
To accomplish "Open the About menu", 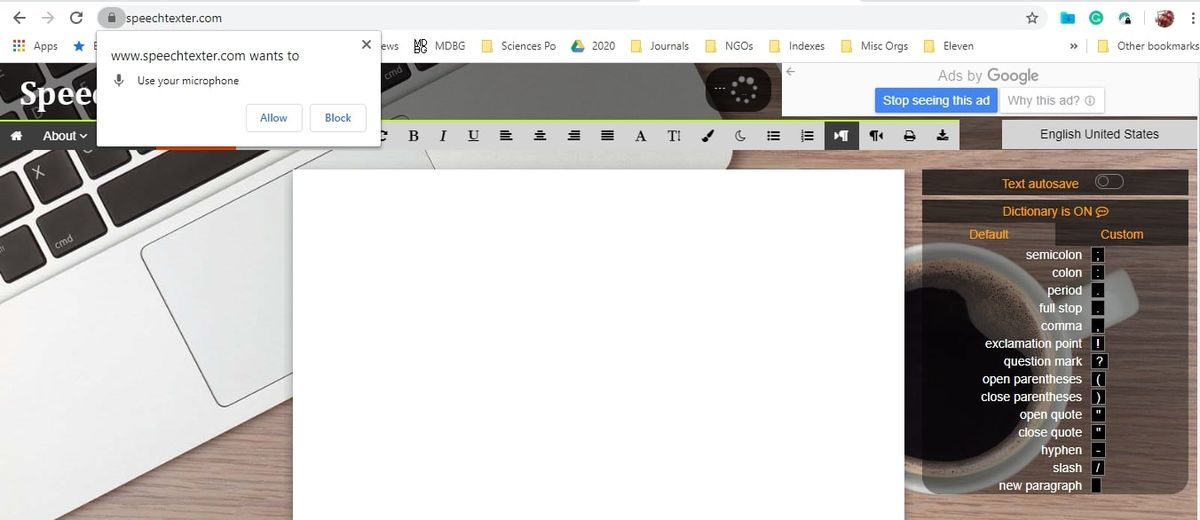I will pyautogui.click(x=65, y=136).
